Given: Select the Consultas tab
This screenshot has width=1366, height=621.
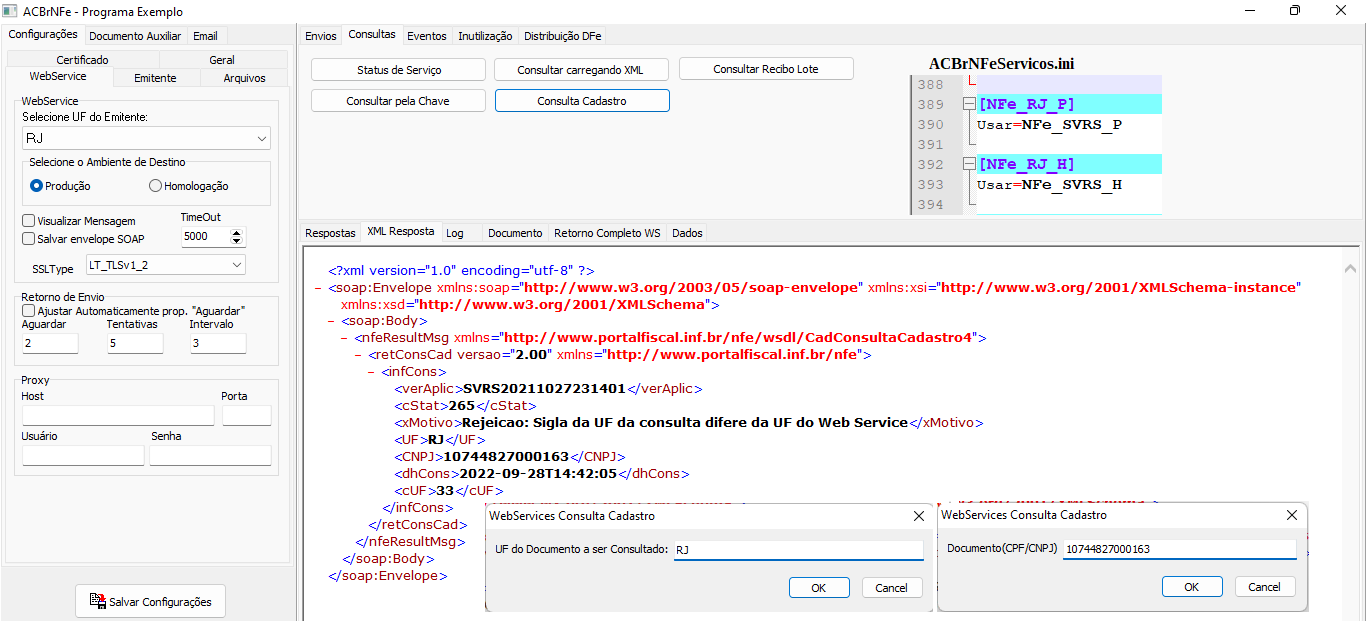Looking at the screenshot, I should (372, 34).
